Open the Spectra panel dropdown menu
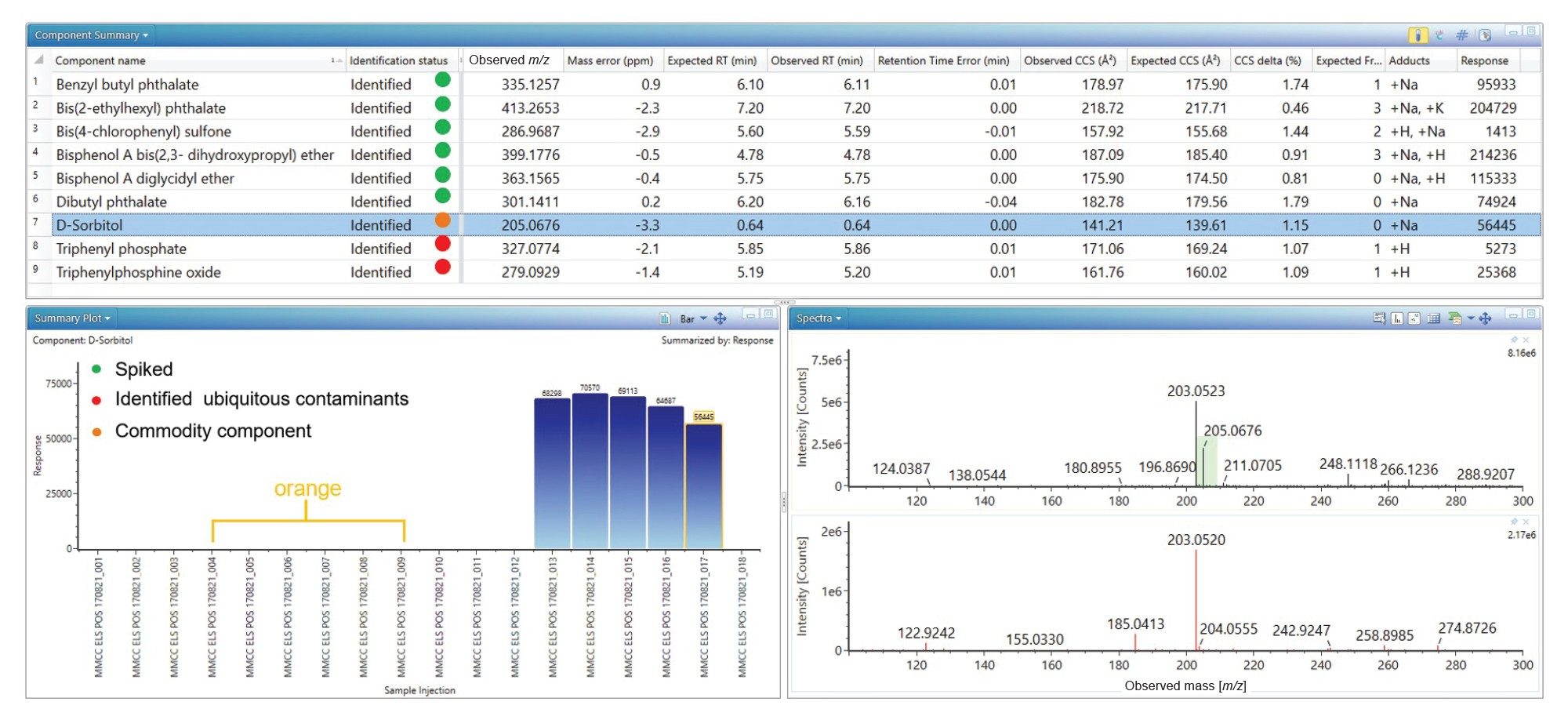Image resolution: width=1568 pixels, height=720 pixels. click(818, 318)
